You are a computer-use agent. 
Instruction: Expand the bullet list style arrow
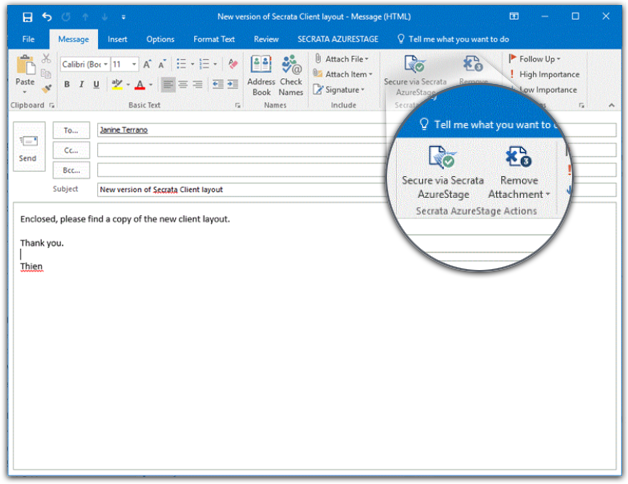192,64
